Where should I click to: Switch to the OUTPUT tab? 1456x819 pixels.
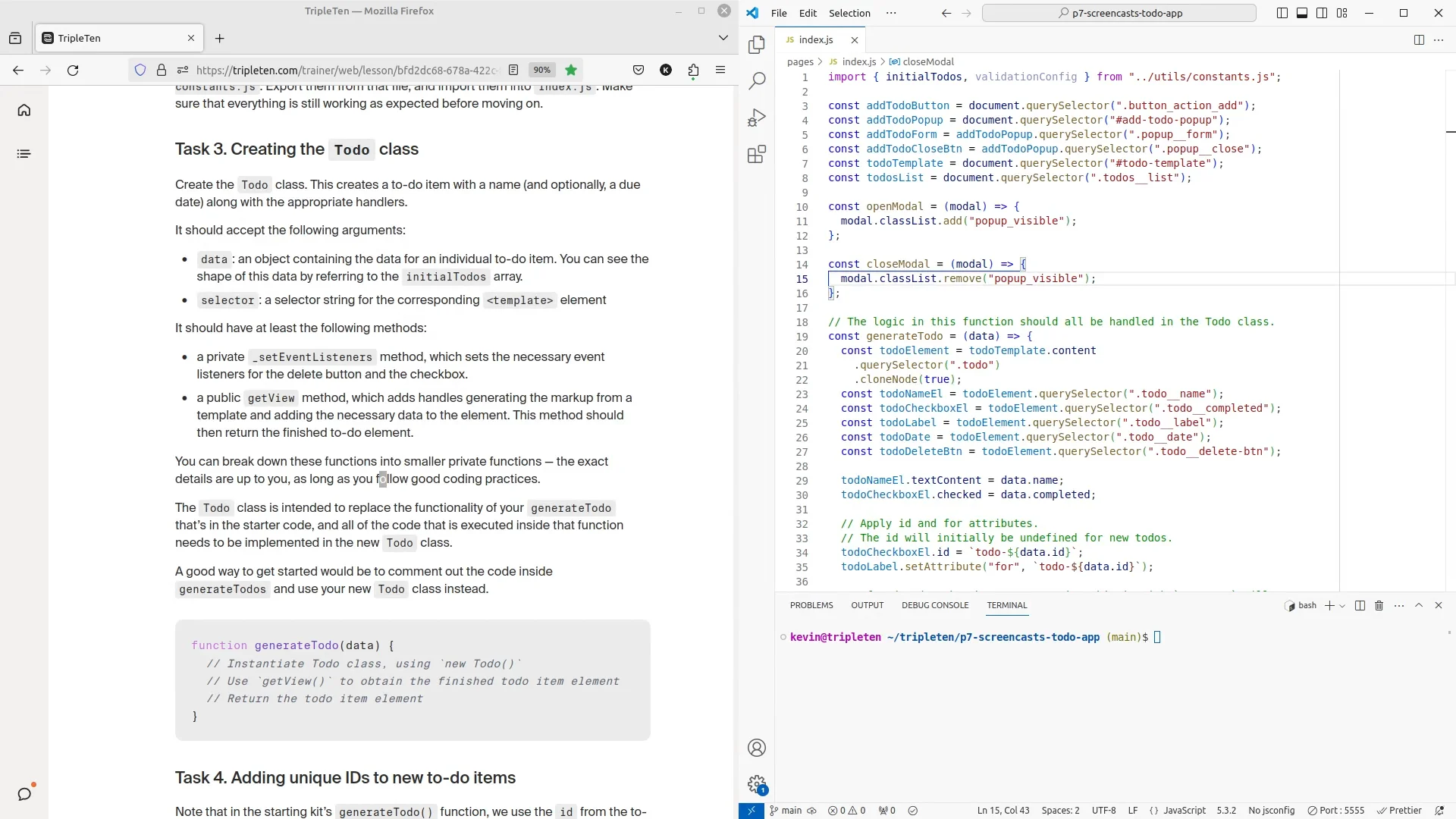coord(868,605)
